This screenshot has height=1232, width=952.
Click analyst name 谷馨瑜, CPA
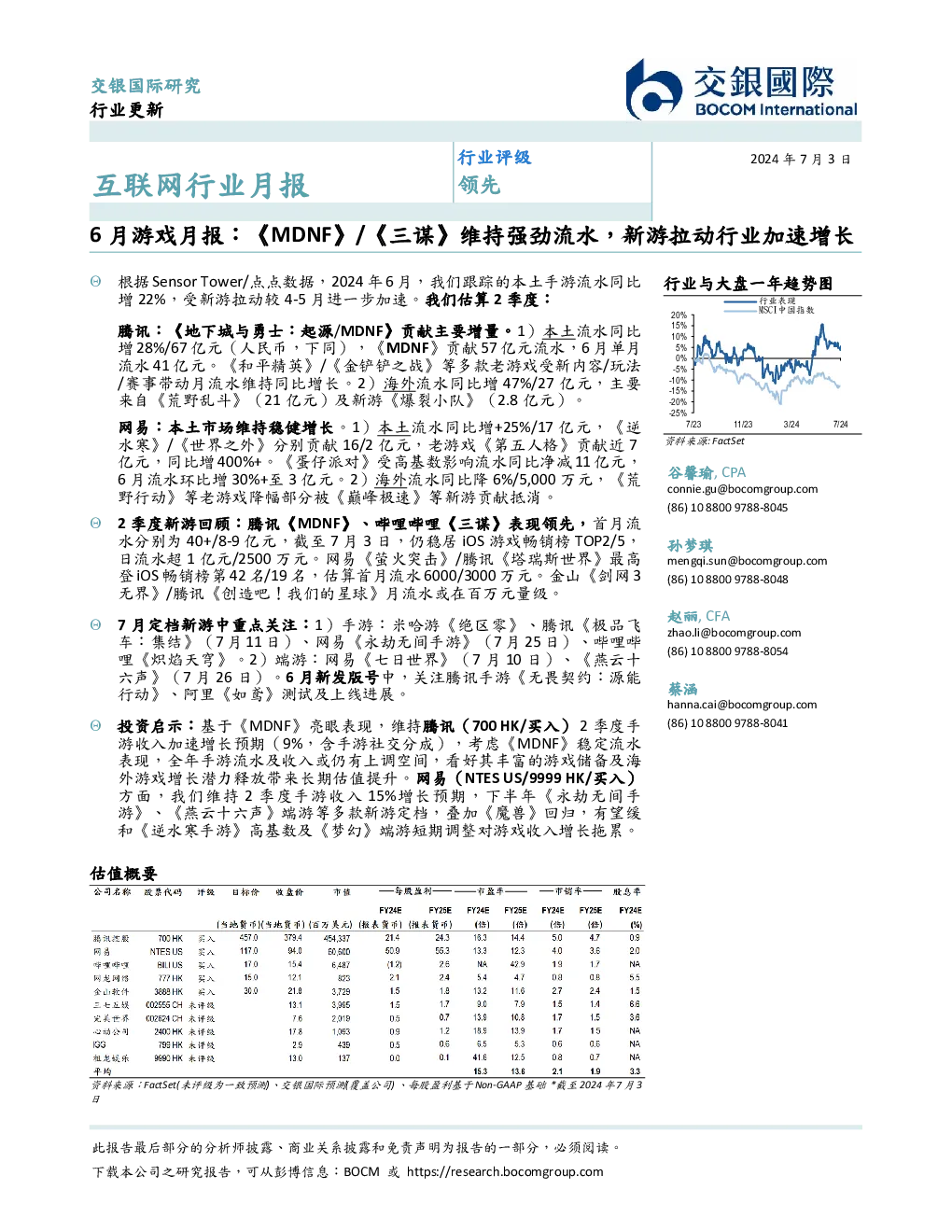707,472
